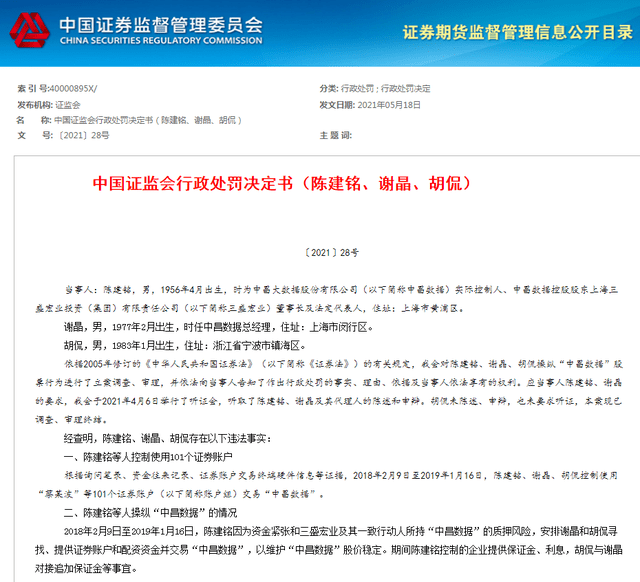Click the 主题词 label
The image size is (640, 582).
click(336, 135)
